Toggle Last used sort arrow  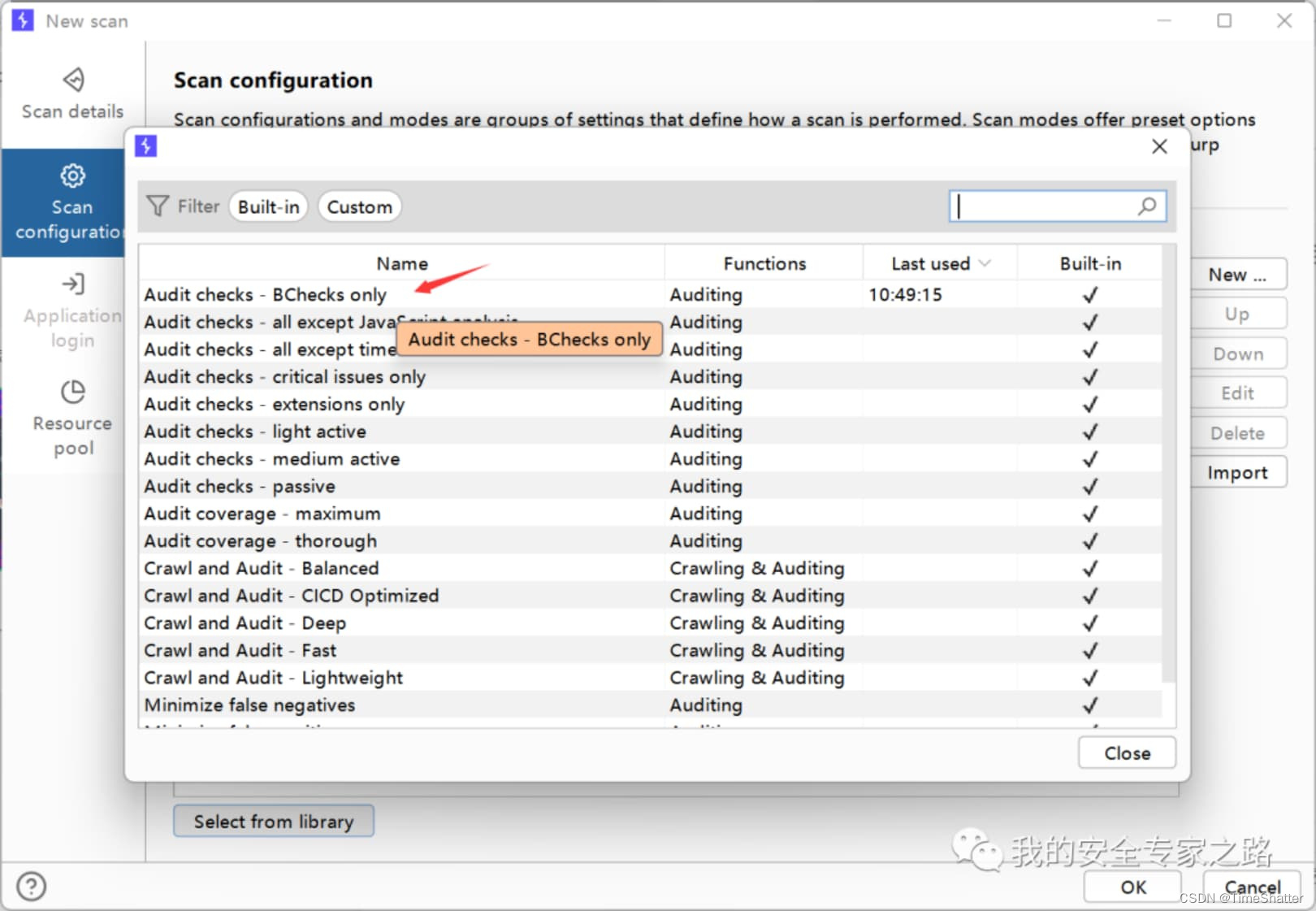click(985, 263)
